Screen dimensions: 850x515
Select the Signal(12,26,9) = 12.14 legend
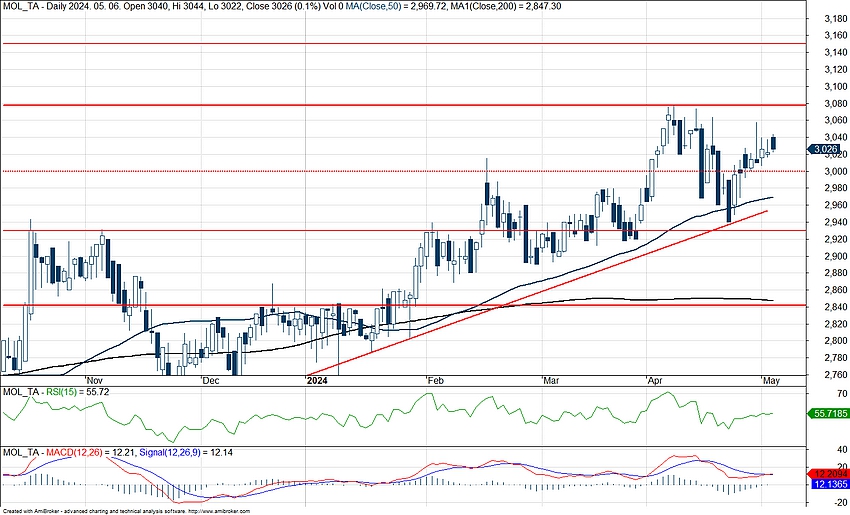186,452
